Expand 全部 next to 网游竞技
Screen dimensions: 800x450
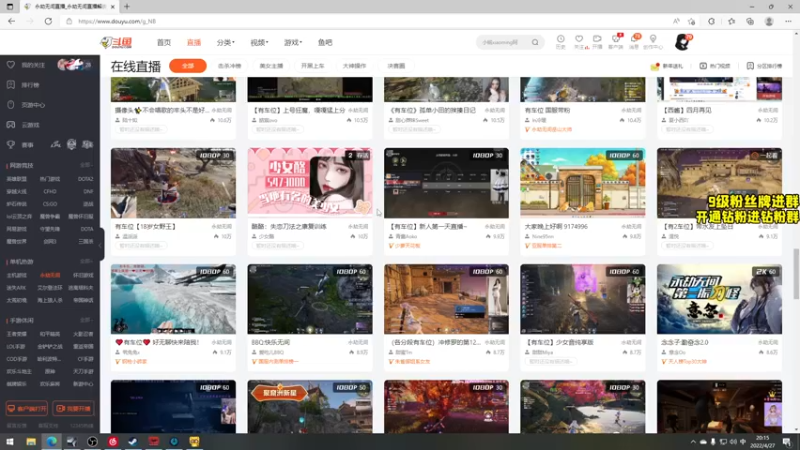click(86, 165)
